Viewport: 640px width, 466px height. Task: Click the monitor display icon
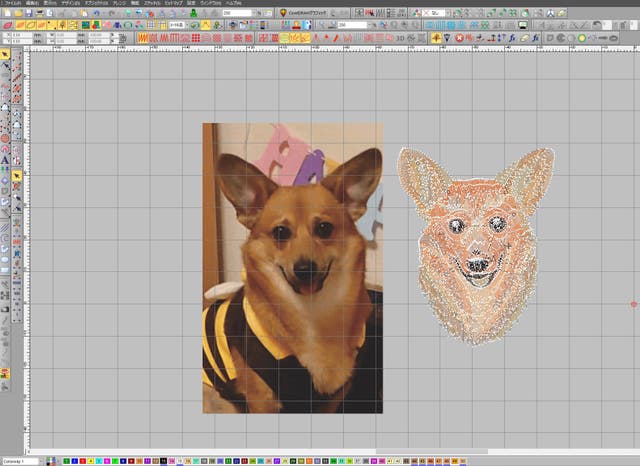[x=523, y=25]
